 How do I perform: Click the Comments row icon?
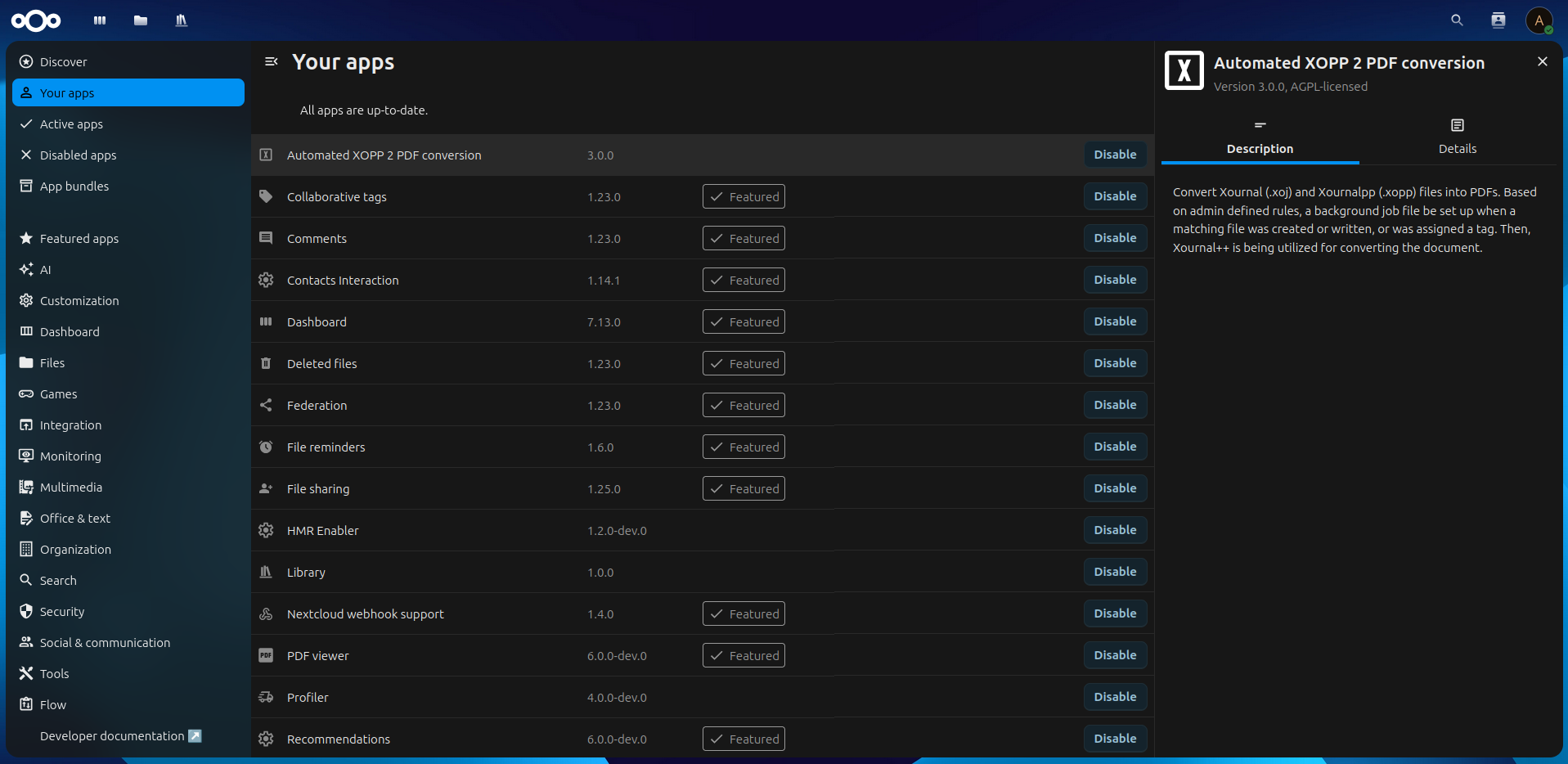coord(266,238)
